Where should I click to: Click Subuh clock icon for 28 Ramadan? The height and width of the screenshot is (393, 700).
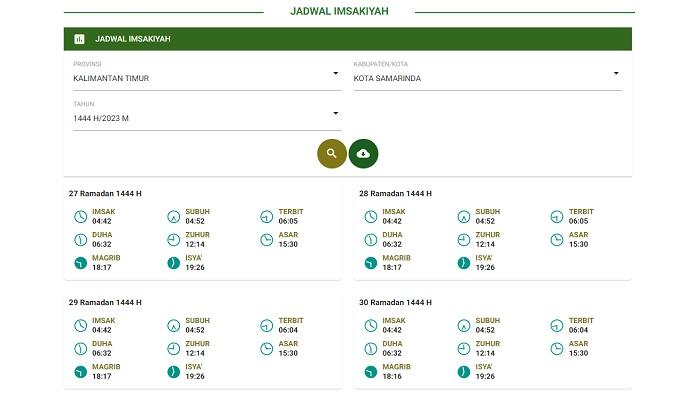pyautogui.click(x=464, y=217)
